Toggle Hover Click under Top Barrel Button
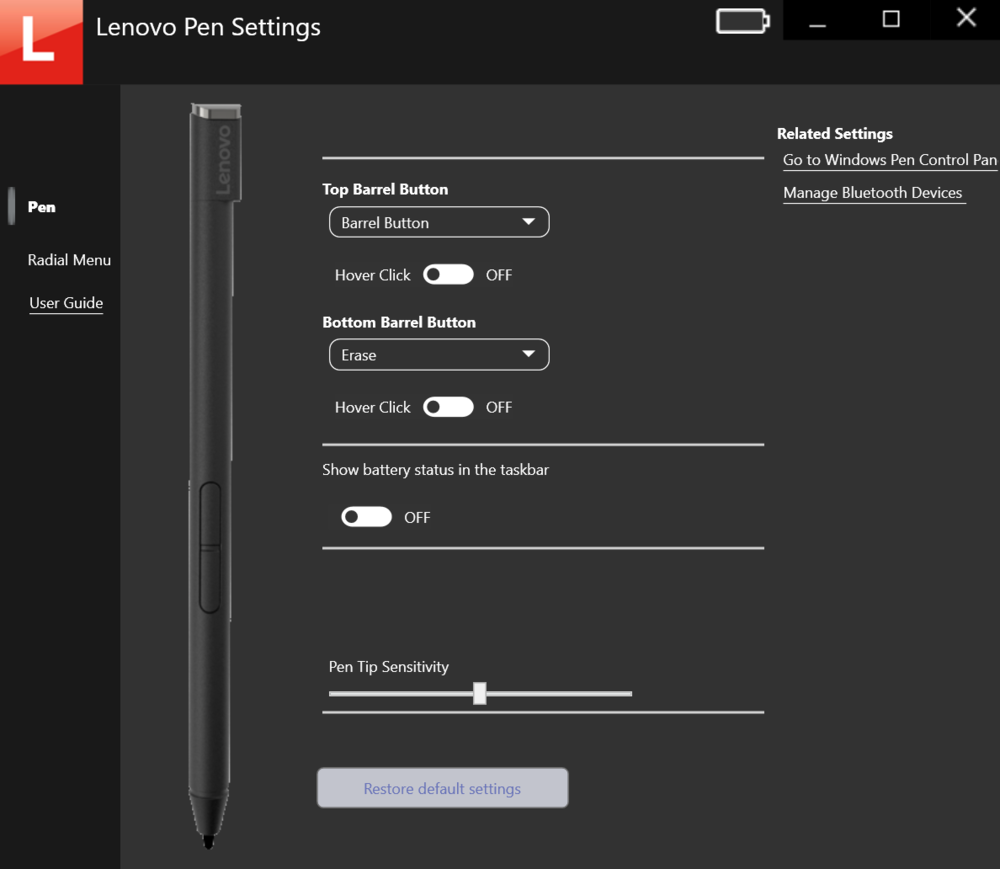1000x869 pixels. click(448, 275)
